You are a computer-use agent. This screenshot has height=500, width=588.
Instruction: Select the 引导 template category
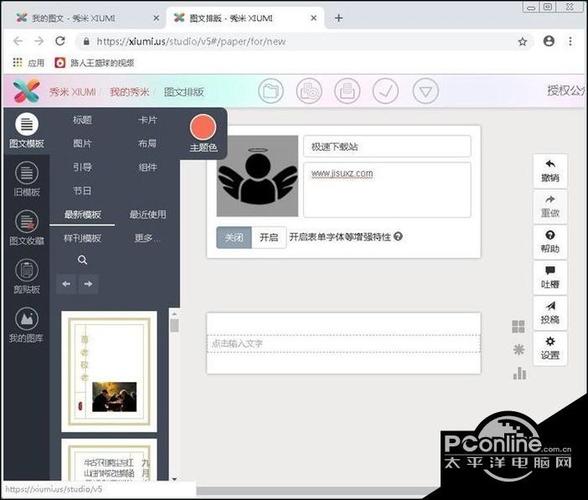pos(82,167)
